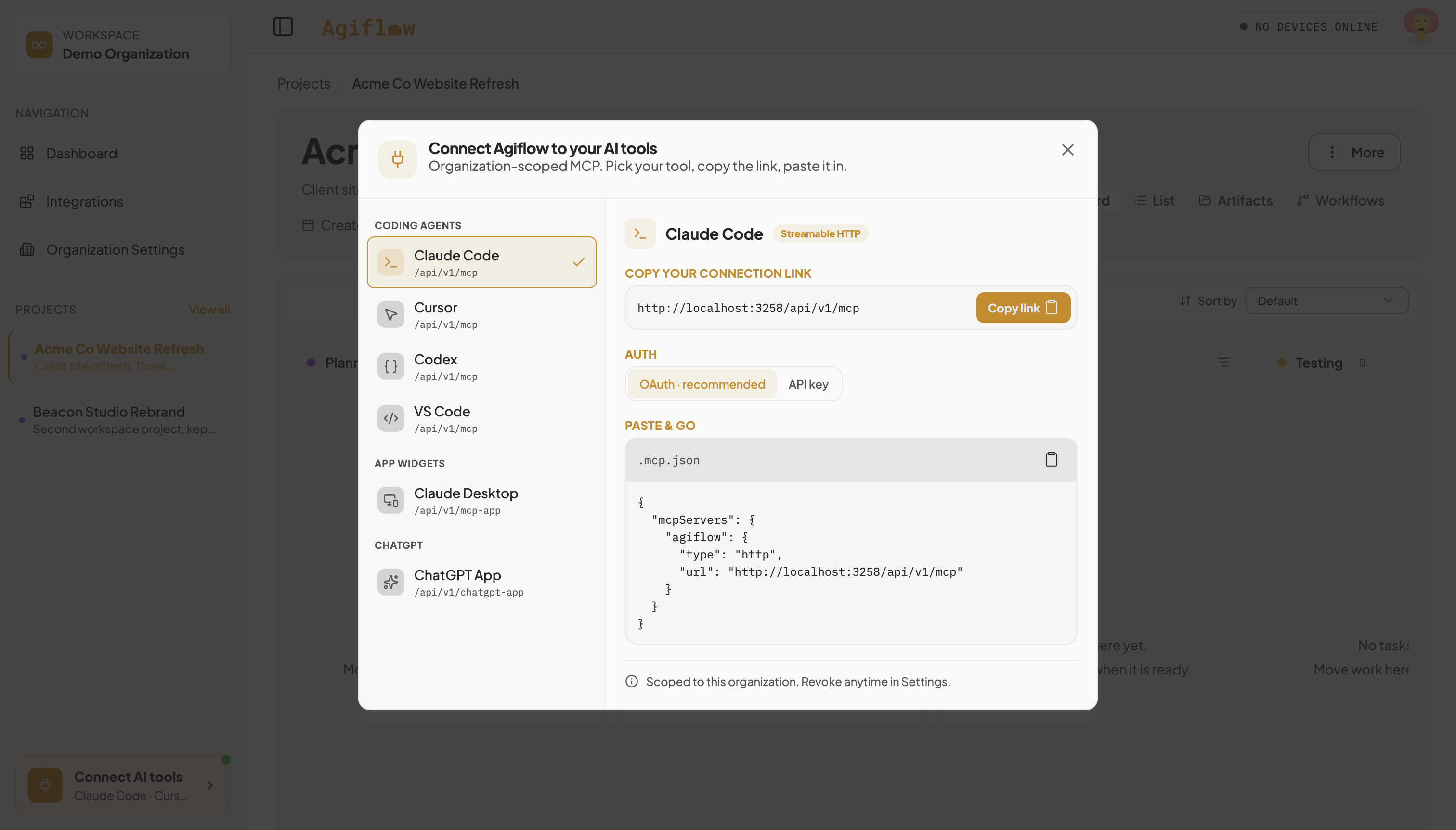Click the JSON code block
The height and width of the screenshot is (830, 1456).
[851, 563]
